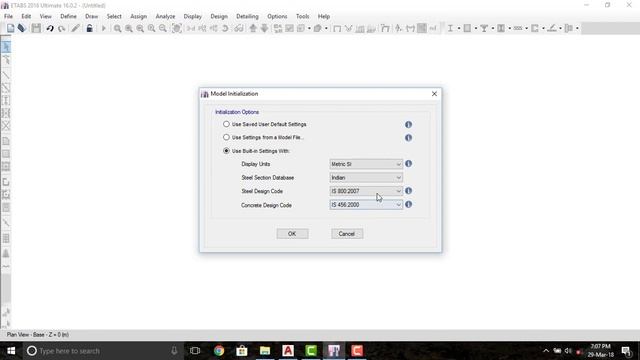Select Use Built-in Settings With option
Screen dimensions: 640x360
click(x=226, y=151)
